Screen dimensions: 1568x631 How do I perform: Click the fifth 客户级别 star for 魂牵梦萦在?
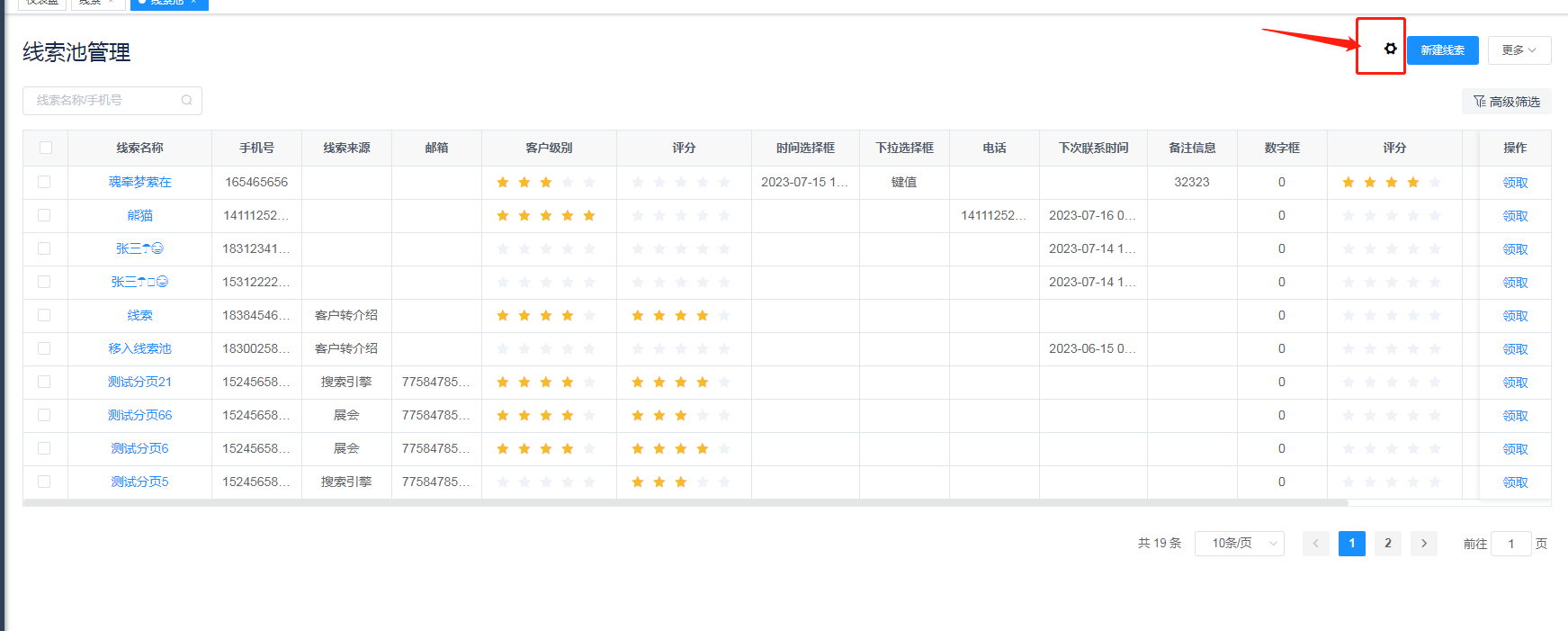pos(589,183)
